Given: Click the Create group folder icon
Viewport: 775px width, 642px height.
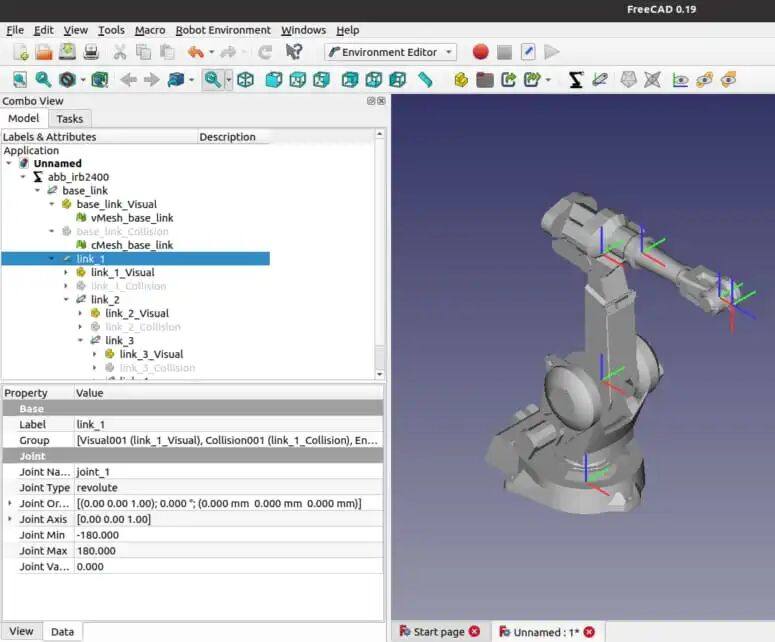Looking at the screenshot, I should 485,79.
